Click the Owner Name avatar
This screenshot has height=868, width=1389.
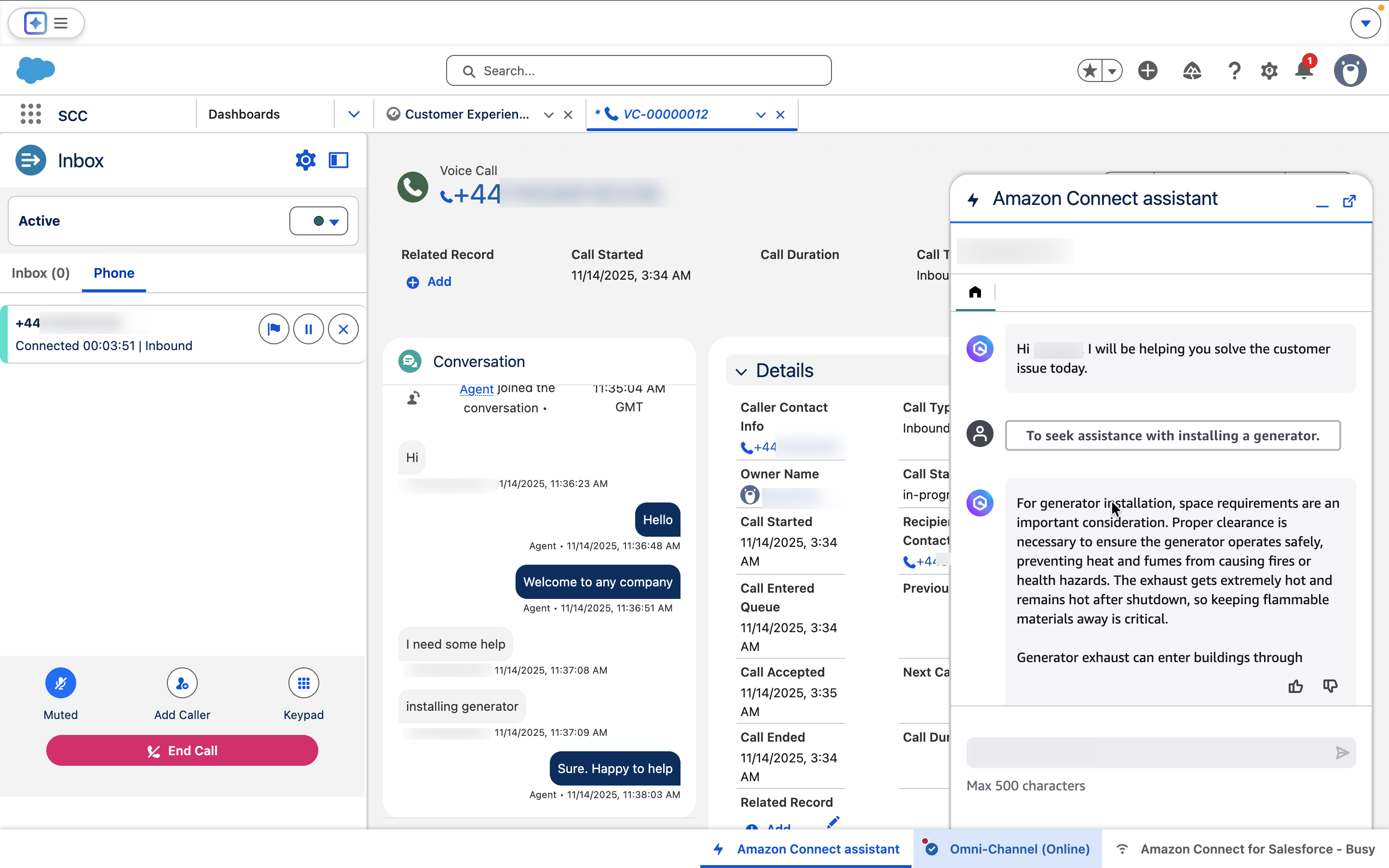749,495
